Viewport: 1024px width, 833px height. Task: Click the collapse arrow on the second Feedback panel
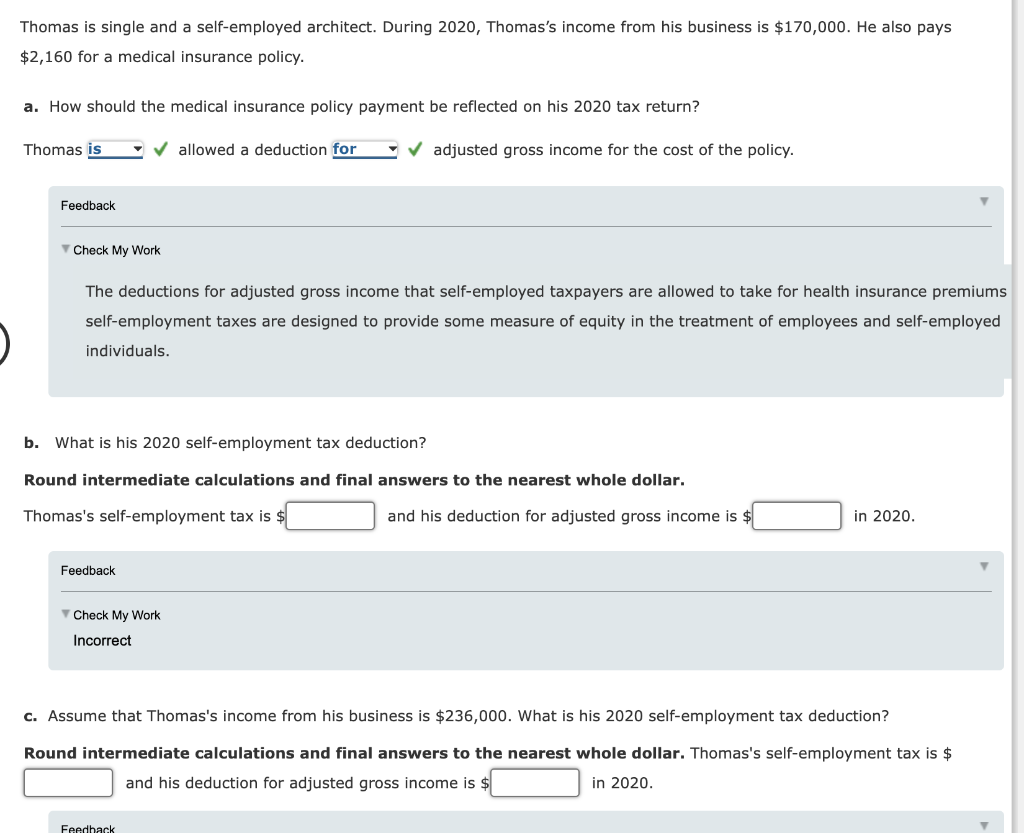click(984, 566)
